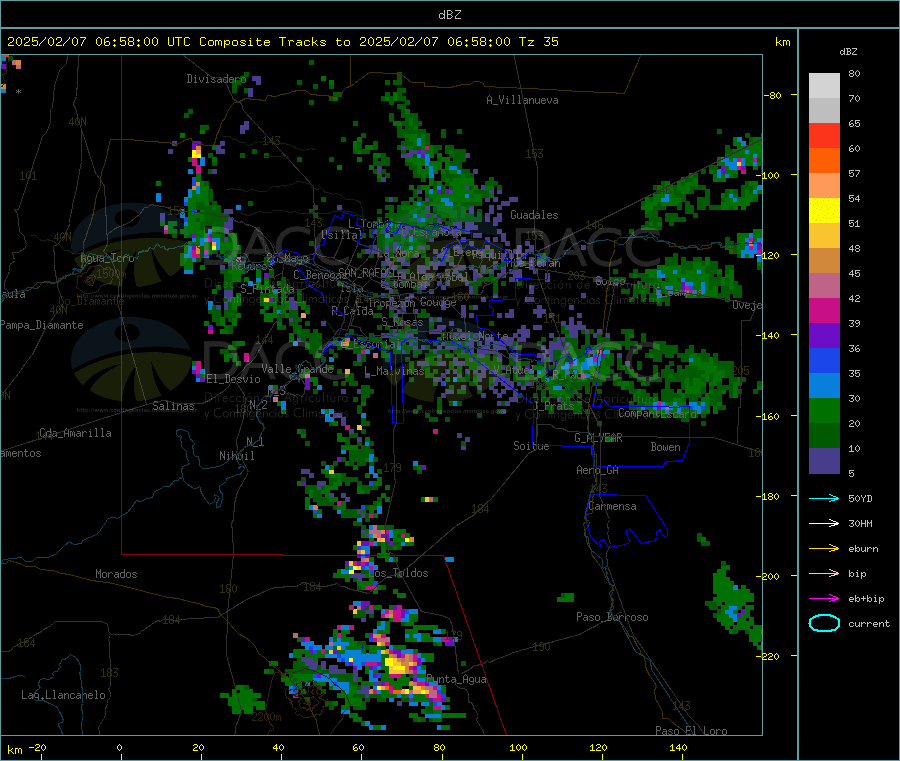
Task: Click the Soitue map label
Action: coord(531,446)
